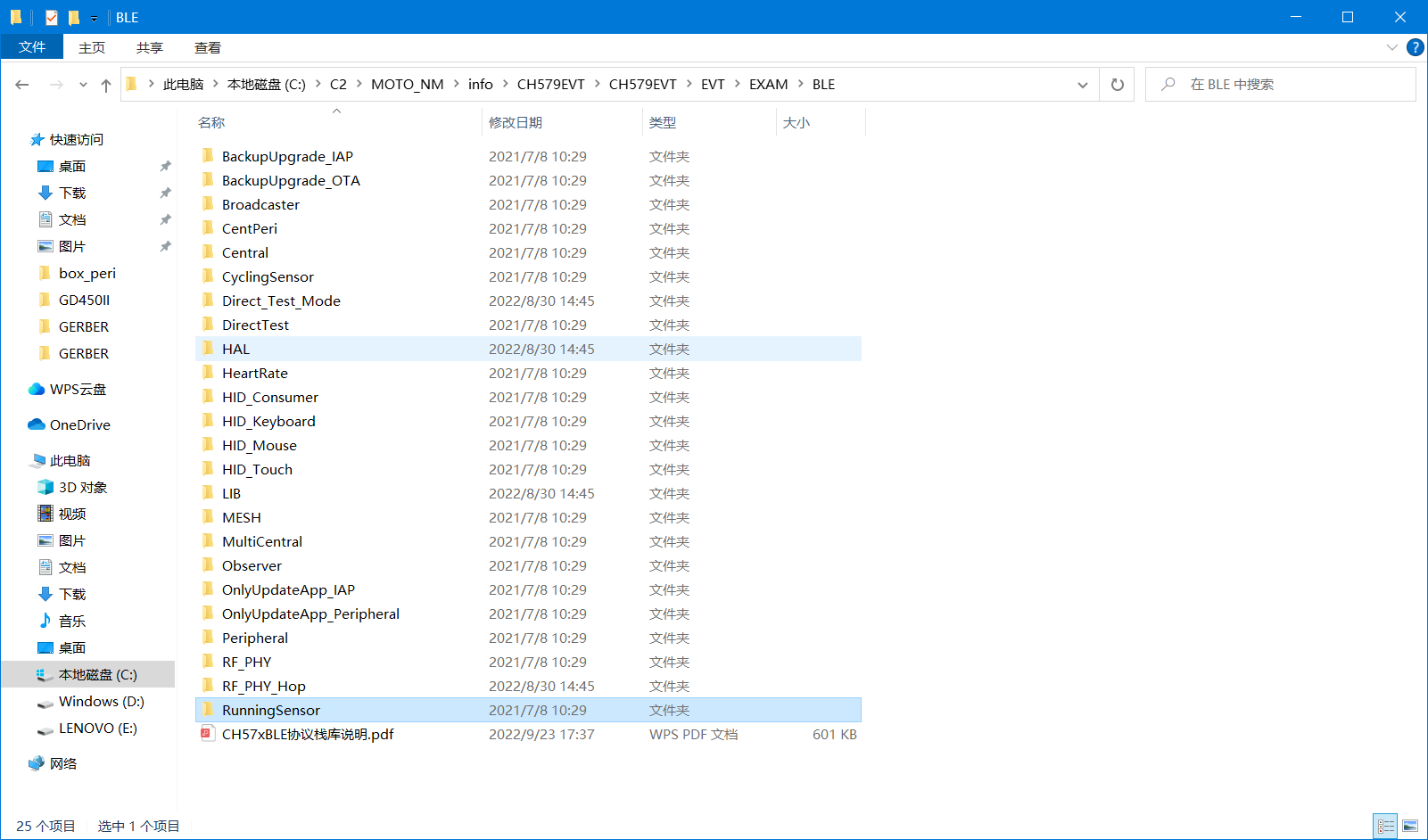
Task: Select 此电脑 in navigation pane
Action: 70,461
